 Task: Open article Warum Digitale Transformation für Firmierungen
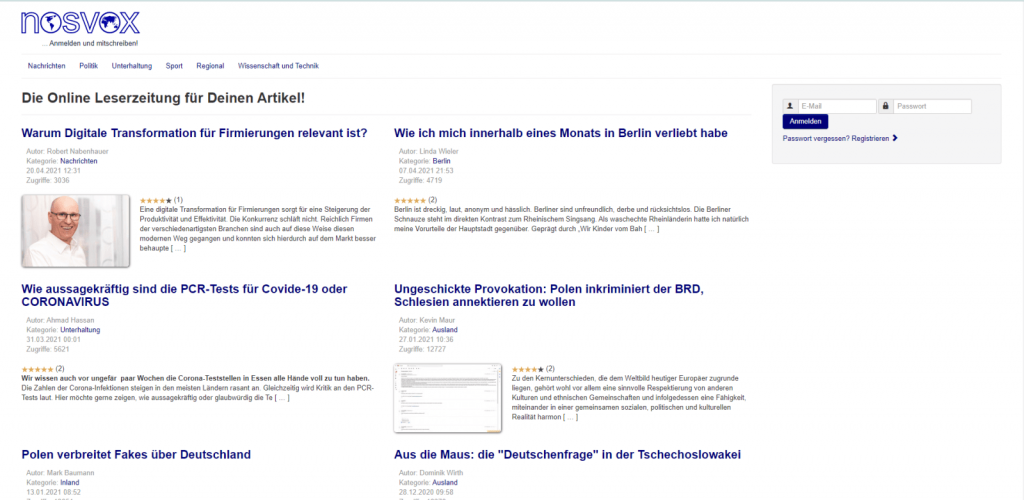(195, 133)
